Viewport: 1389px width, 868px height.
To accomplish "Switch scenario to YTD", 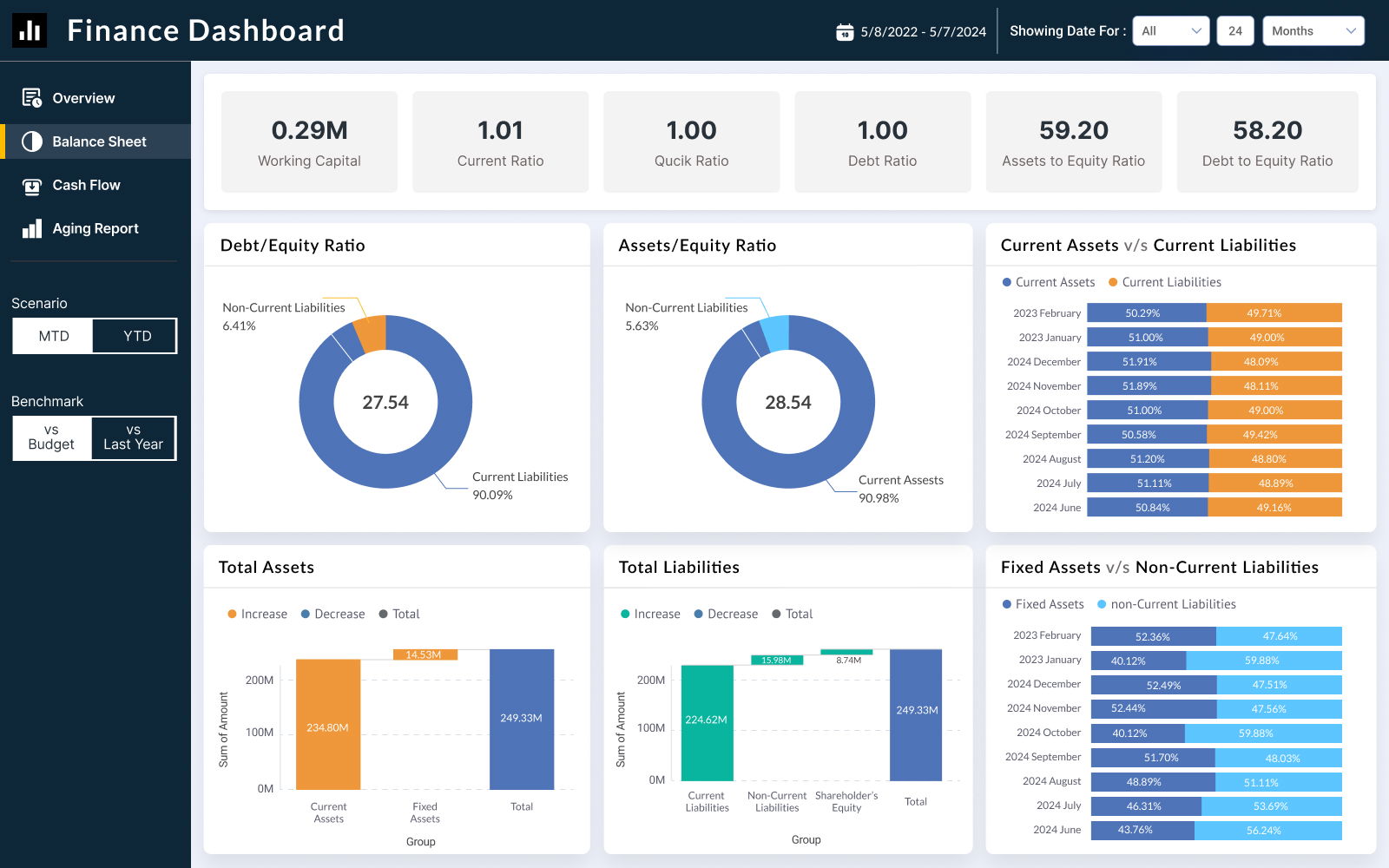I will coord(136,336).
